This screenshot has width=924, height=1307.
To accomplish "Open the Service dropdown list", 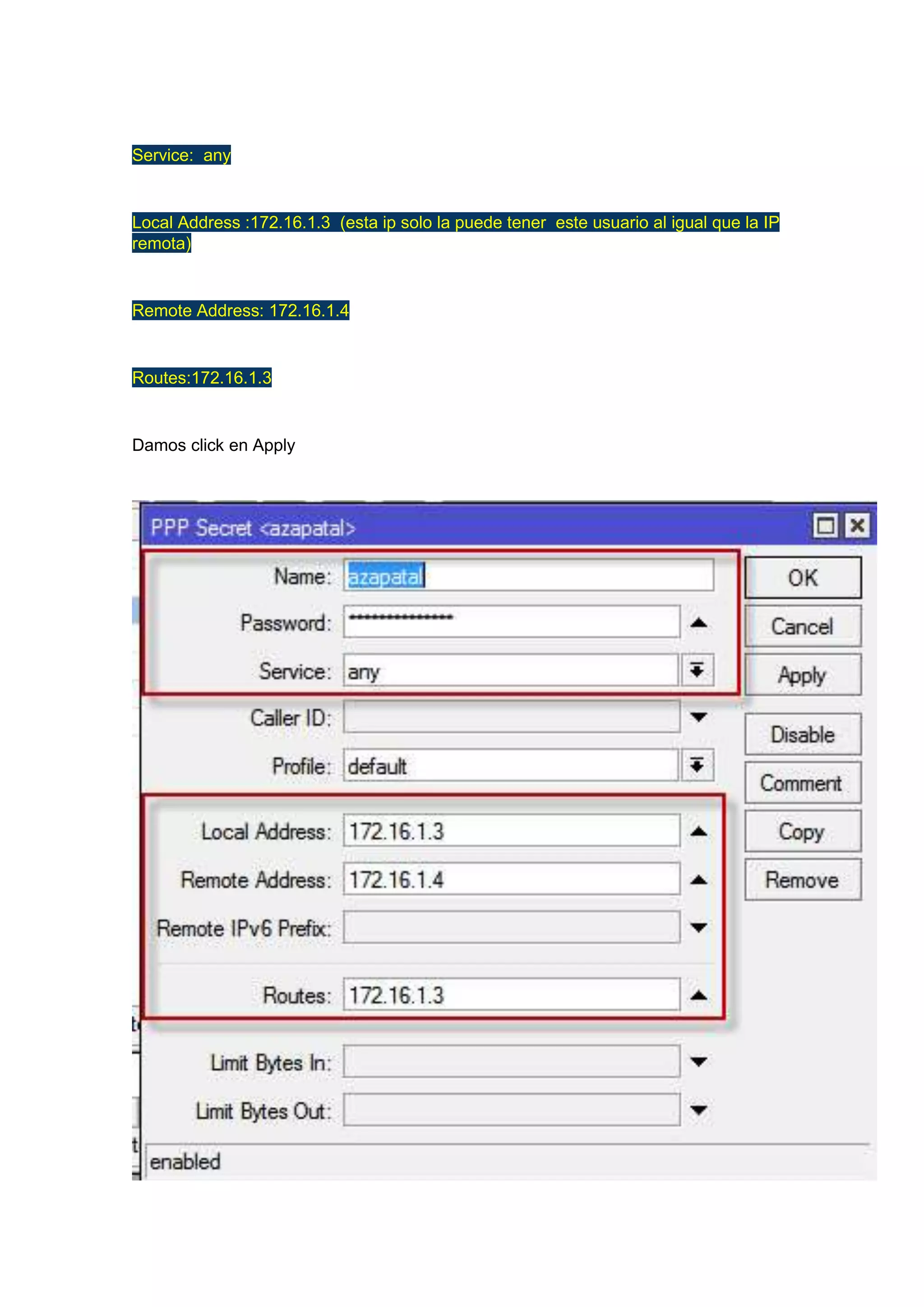I will pos(698,670).
